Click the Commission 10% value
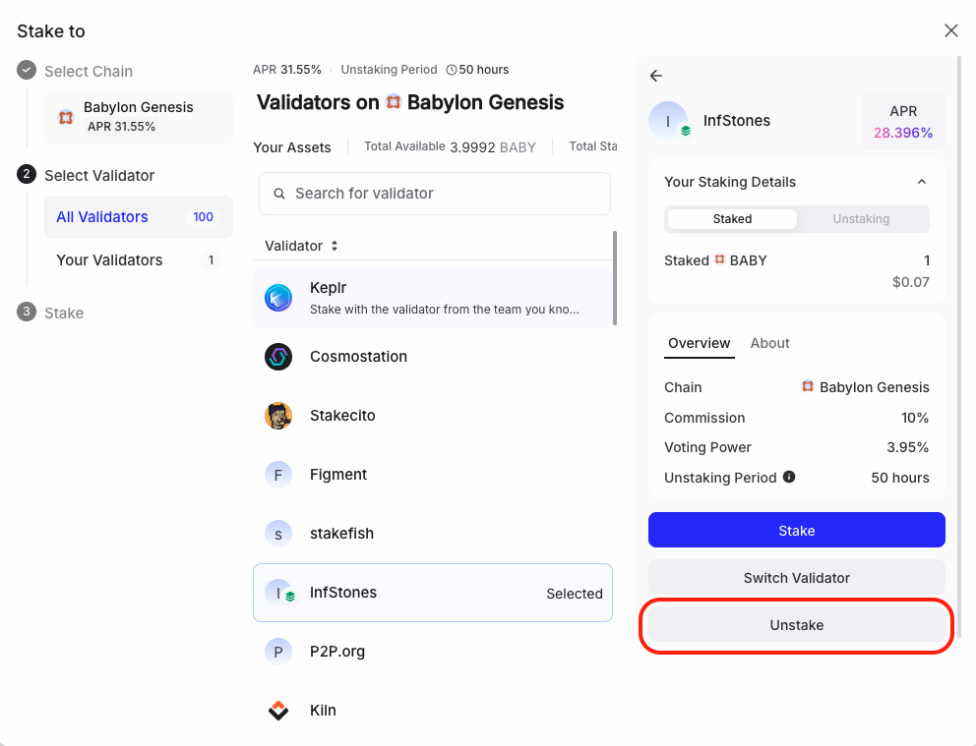The image size is (976, 746). (914, 418)
